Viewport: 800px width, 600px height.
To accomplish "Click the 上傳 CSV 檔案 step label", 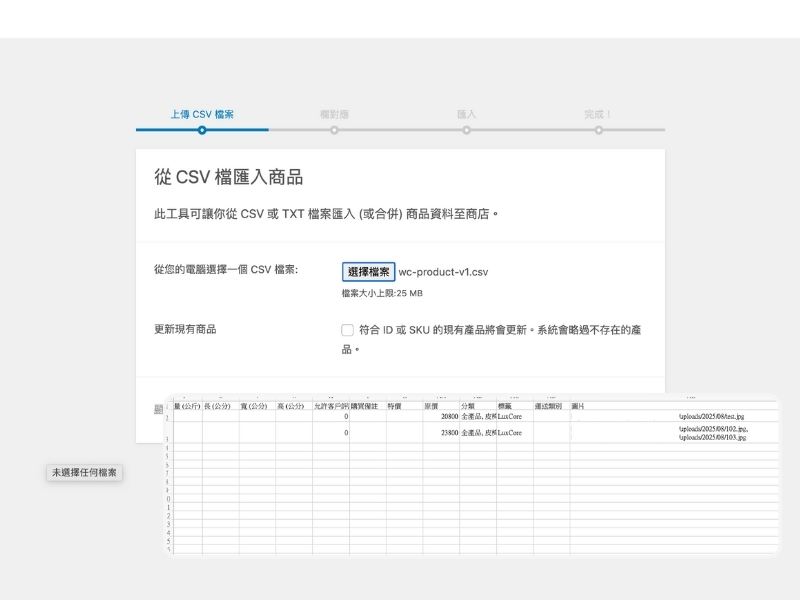I will 202,115.
